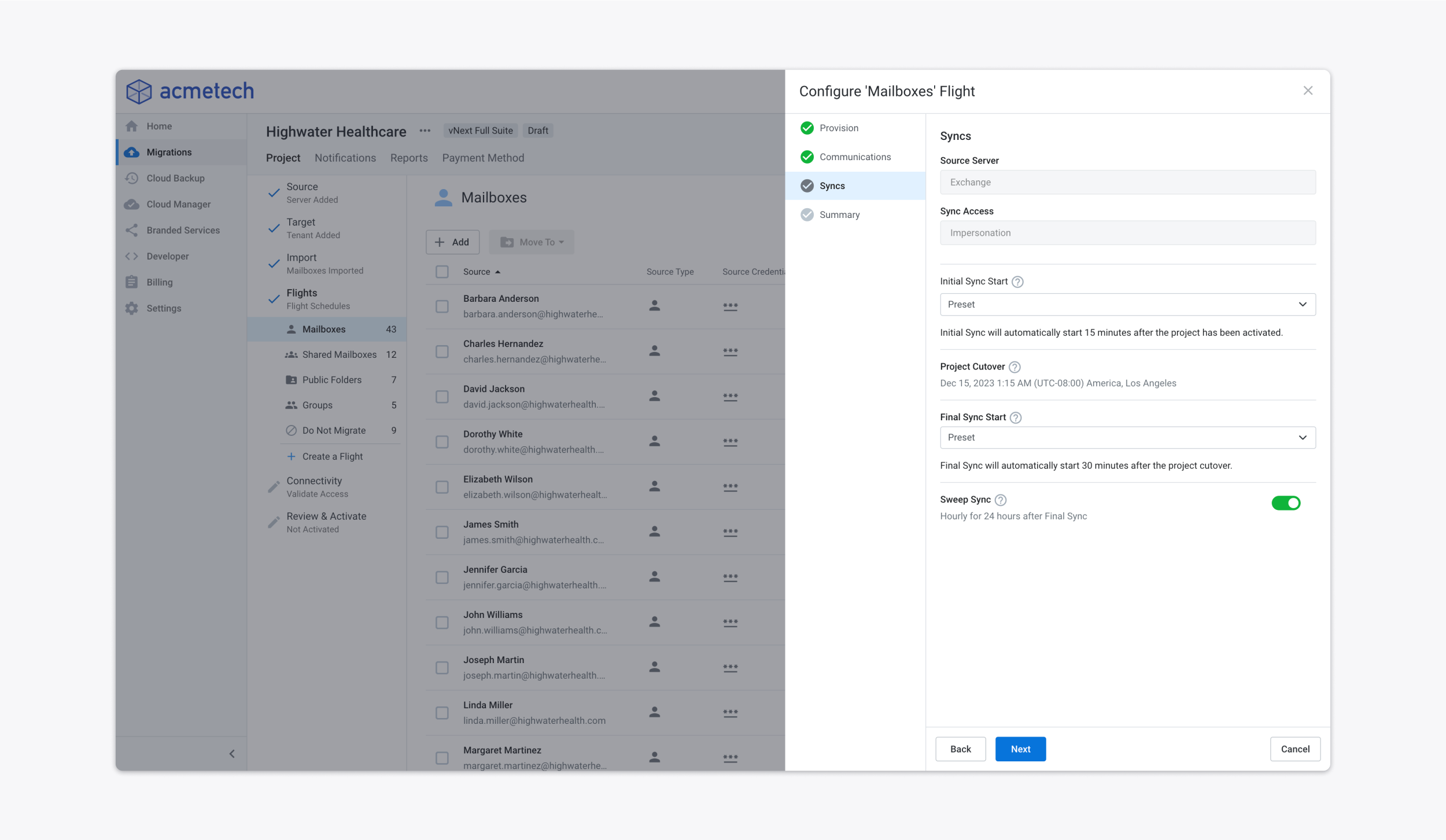
Task: Click the Initial Sync Start help icon
Action: pyautogui.click(x=1017, y=282)
